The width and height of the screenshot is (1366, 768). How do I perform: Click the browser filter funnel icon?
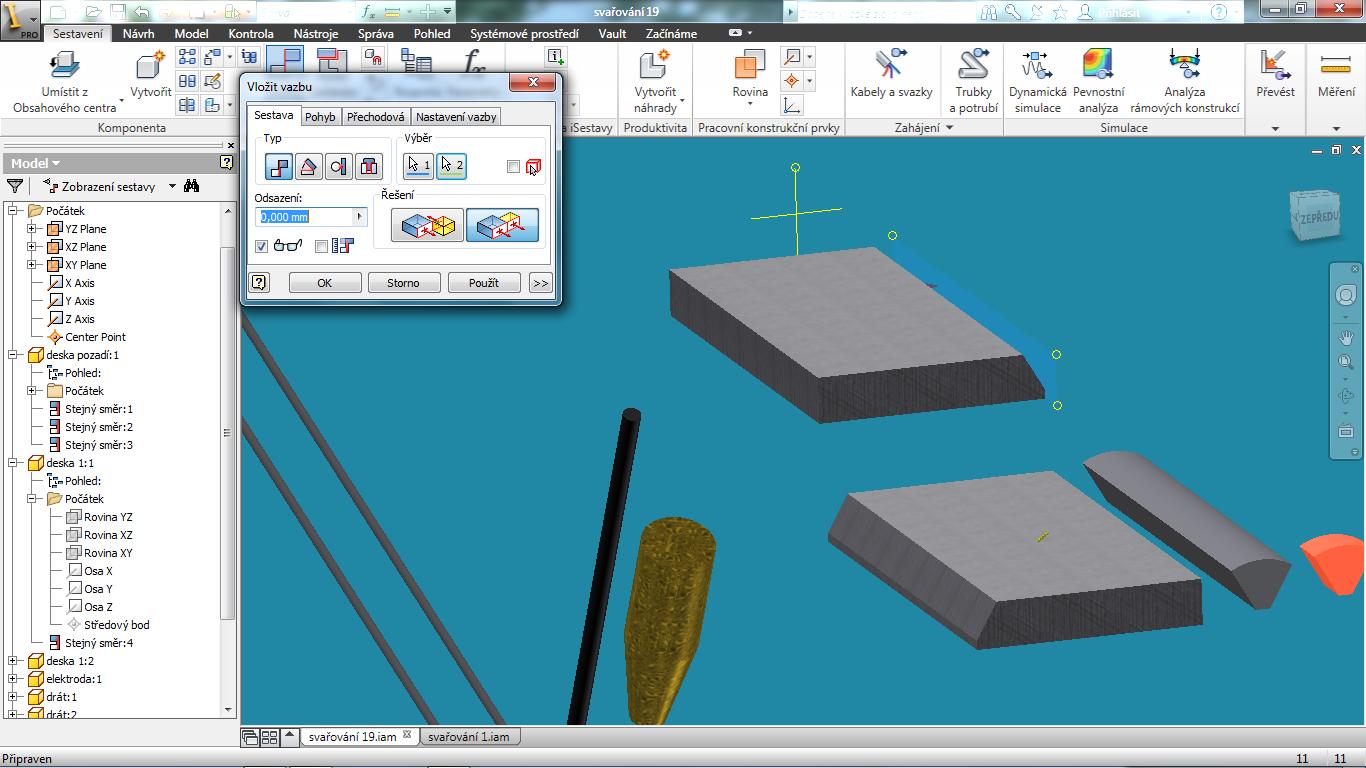[15, 186]
